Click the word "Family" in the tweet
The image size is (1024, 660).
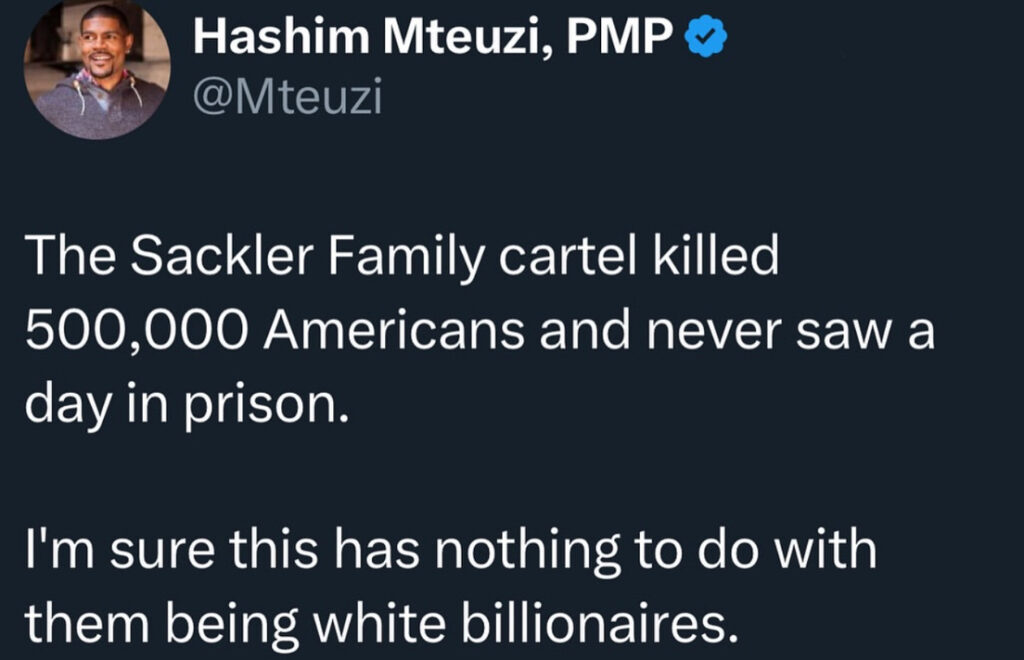click(376, 258)
